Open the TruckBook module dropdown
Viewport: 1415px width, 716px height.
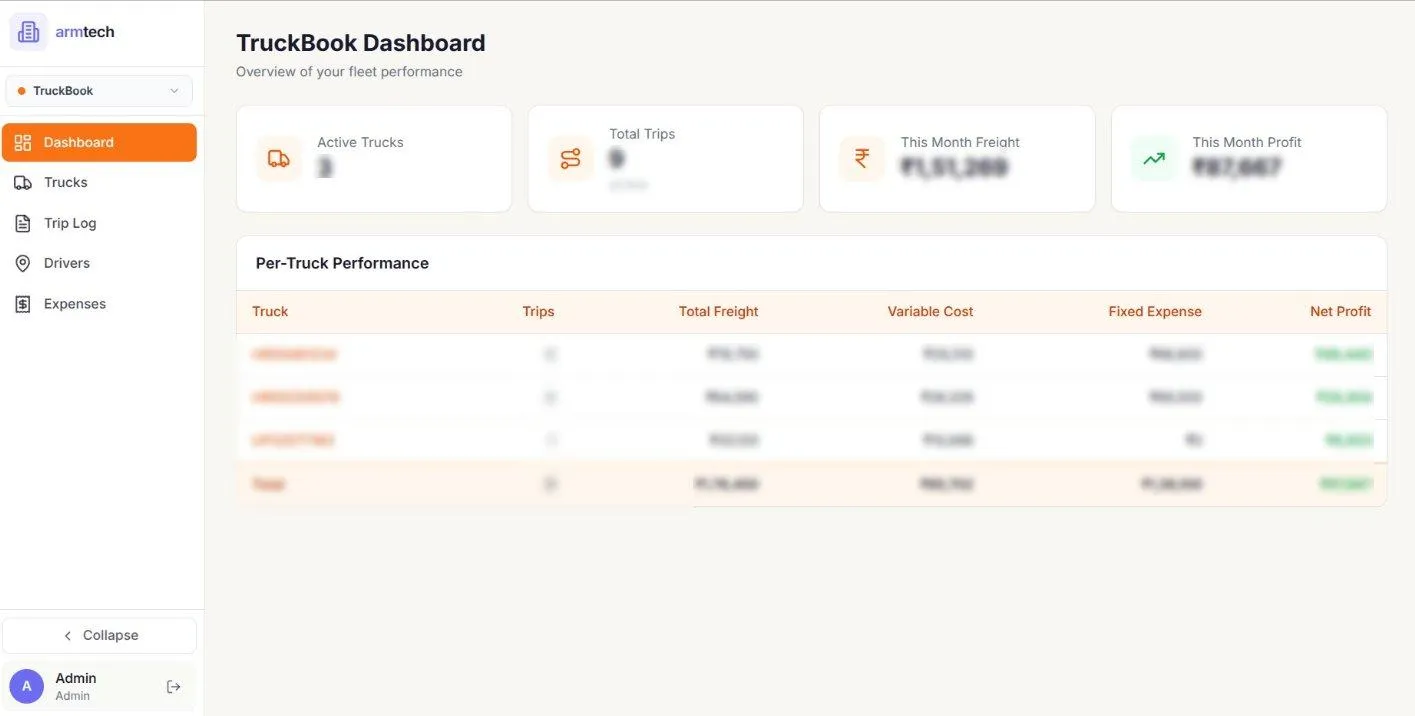tap(99, 91)
